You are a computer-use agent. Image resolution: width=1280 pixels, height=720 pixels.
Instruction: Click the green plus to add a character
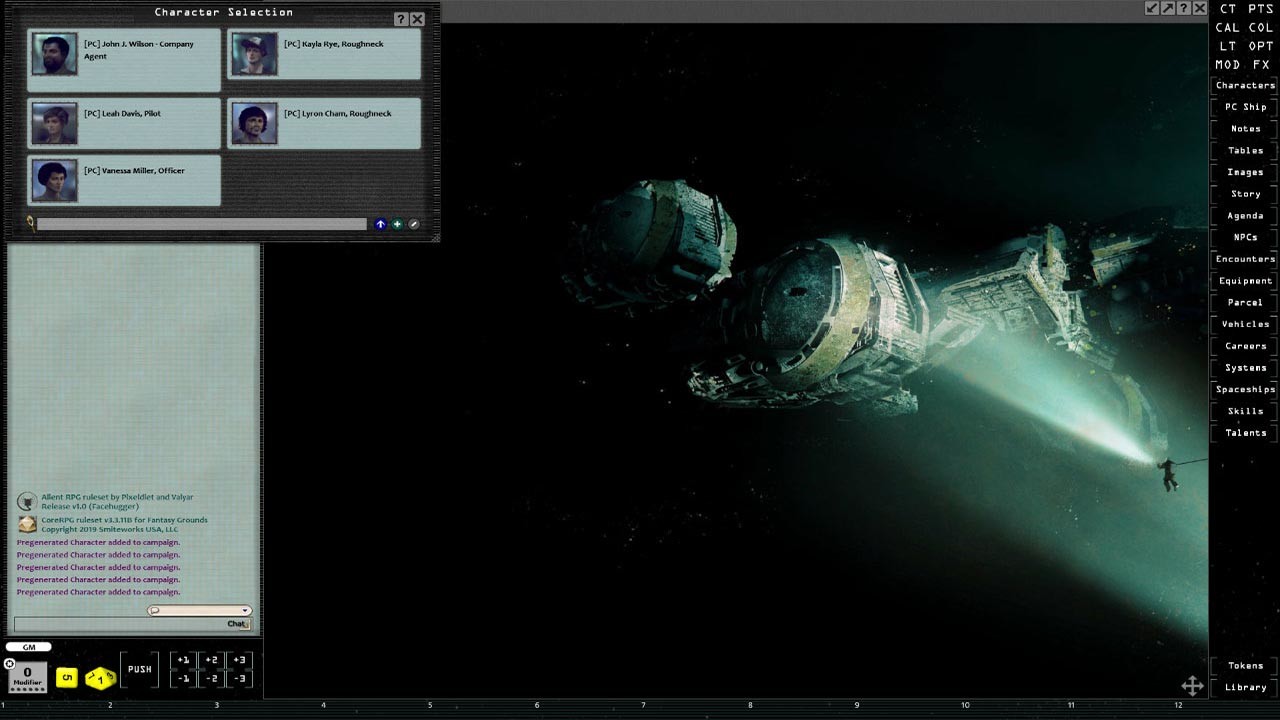397,224
